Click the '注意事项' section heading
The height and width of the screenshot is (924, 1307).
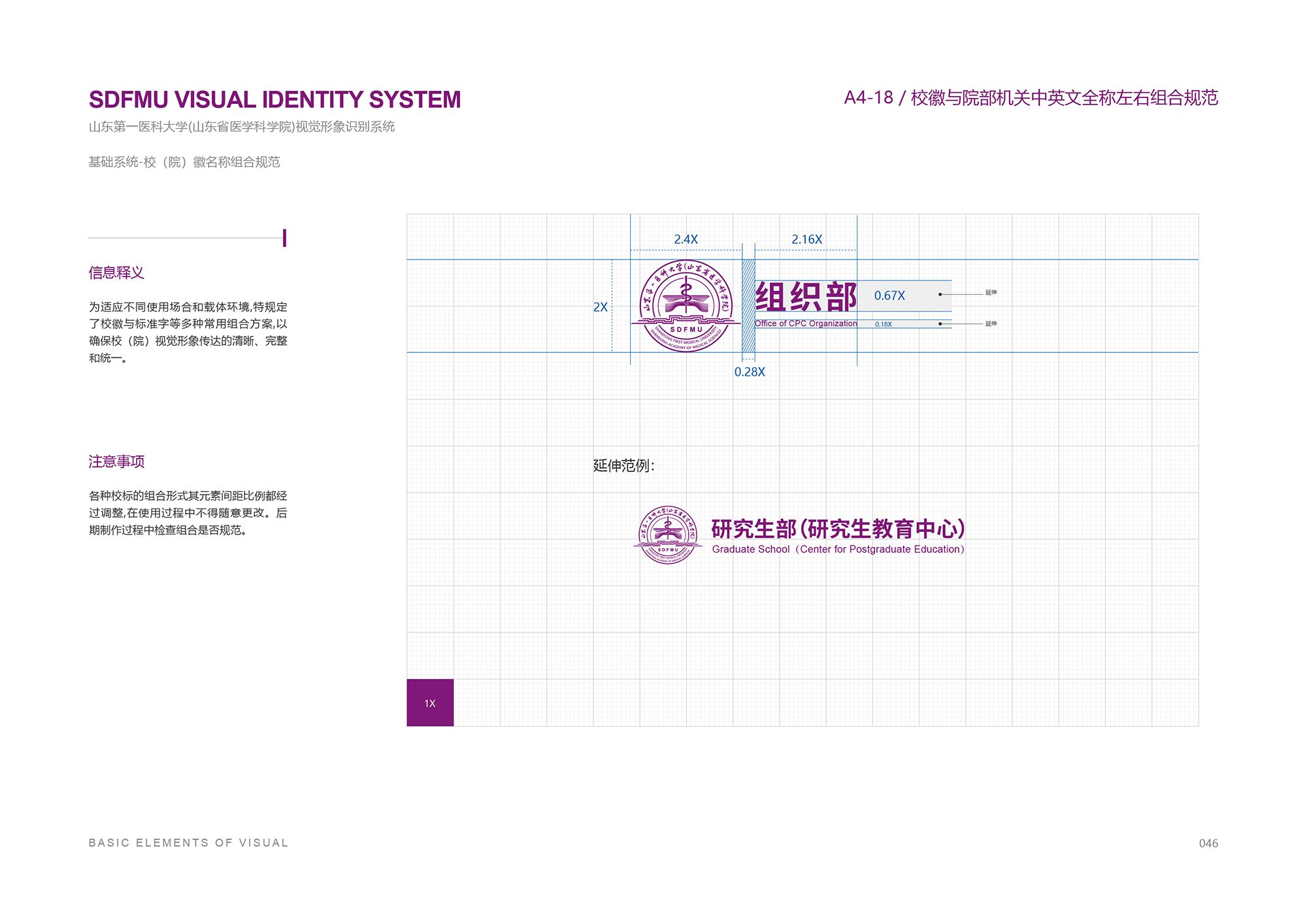(x=116, y=461)
